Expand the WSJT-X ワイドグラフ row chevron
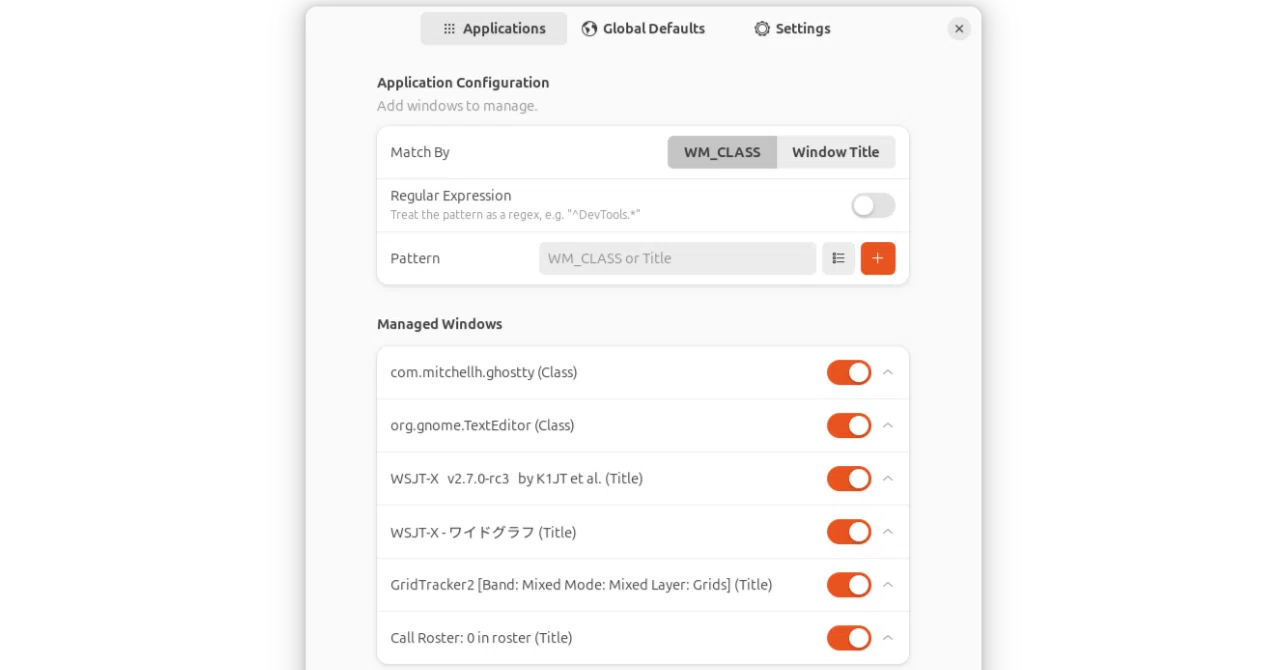Viewport: 1280px width, 670px height. (888, 532)
